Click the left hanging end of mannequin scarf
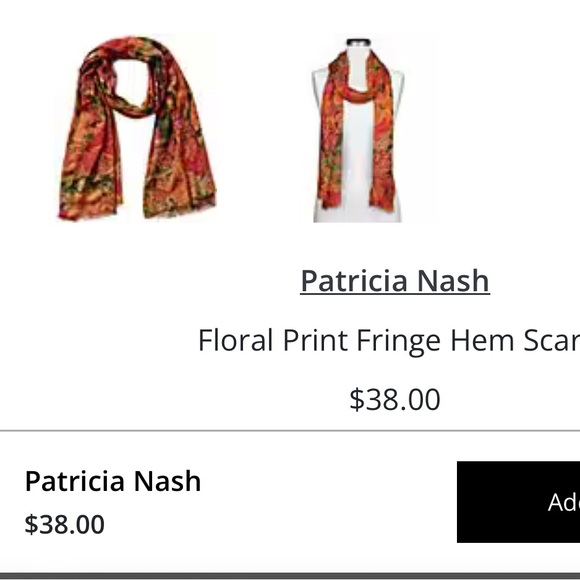Screen dimensions: 580x580 pos(330,148)
